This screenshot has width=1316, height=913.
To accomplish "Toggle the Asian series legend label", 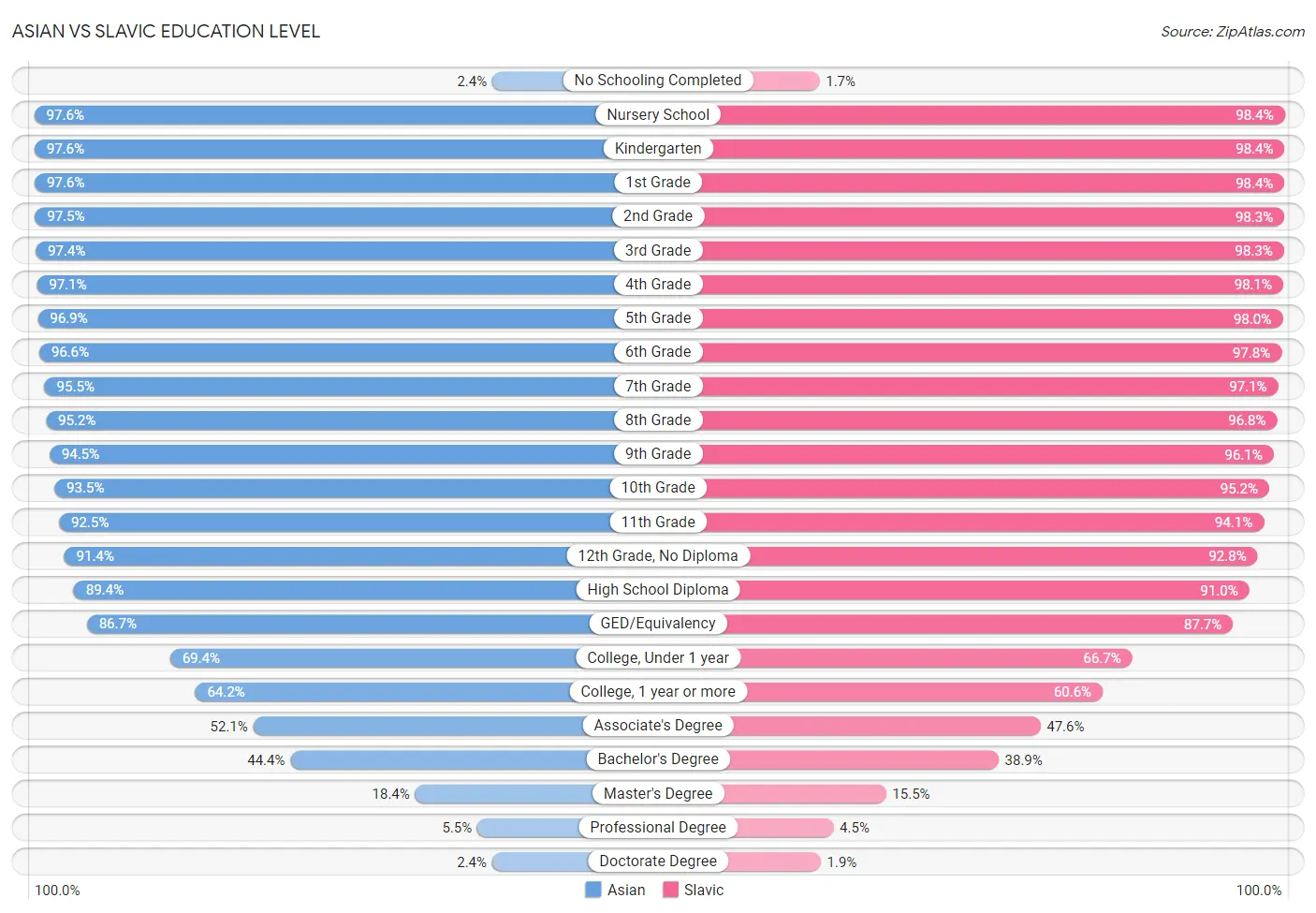I will pos(626,890).
